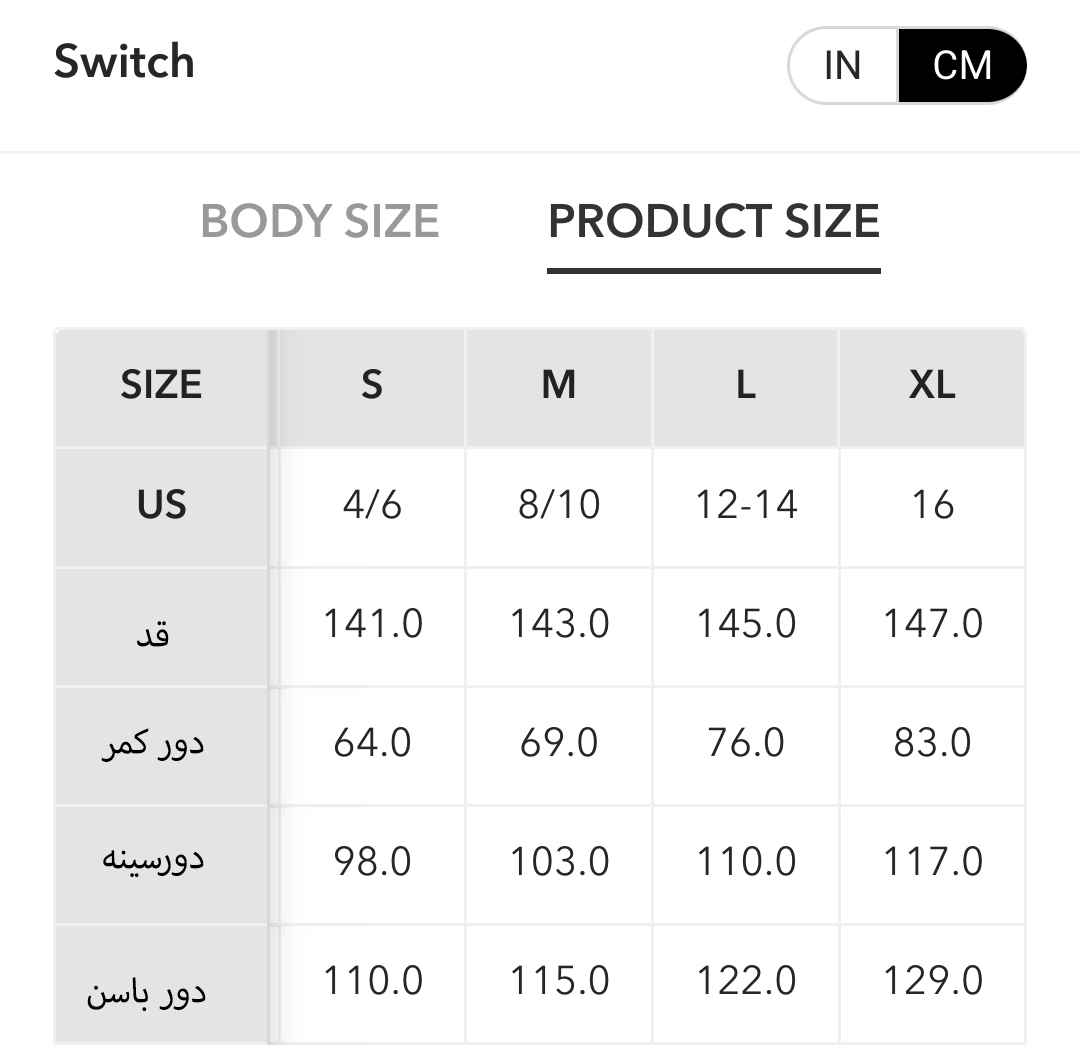Click the SIZE header cell
1080x1056 pixels.
(x=161, y=385)
